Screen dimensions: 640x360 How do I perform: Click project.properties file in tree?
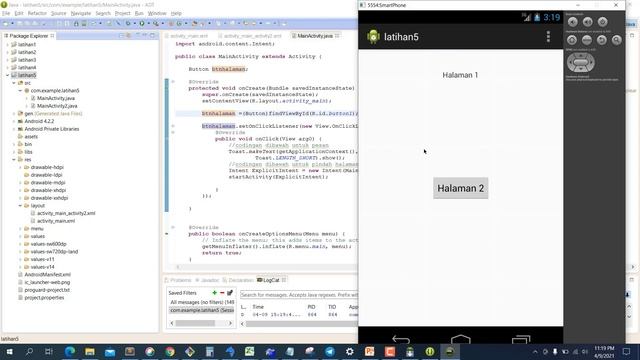tap(44, 298)
